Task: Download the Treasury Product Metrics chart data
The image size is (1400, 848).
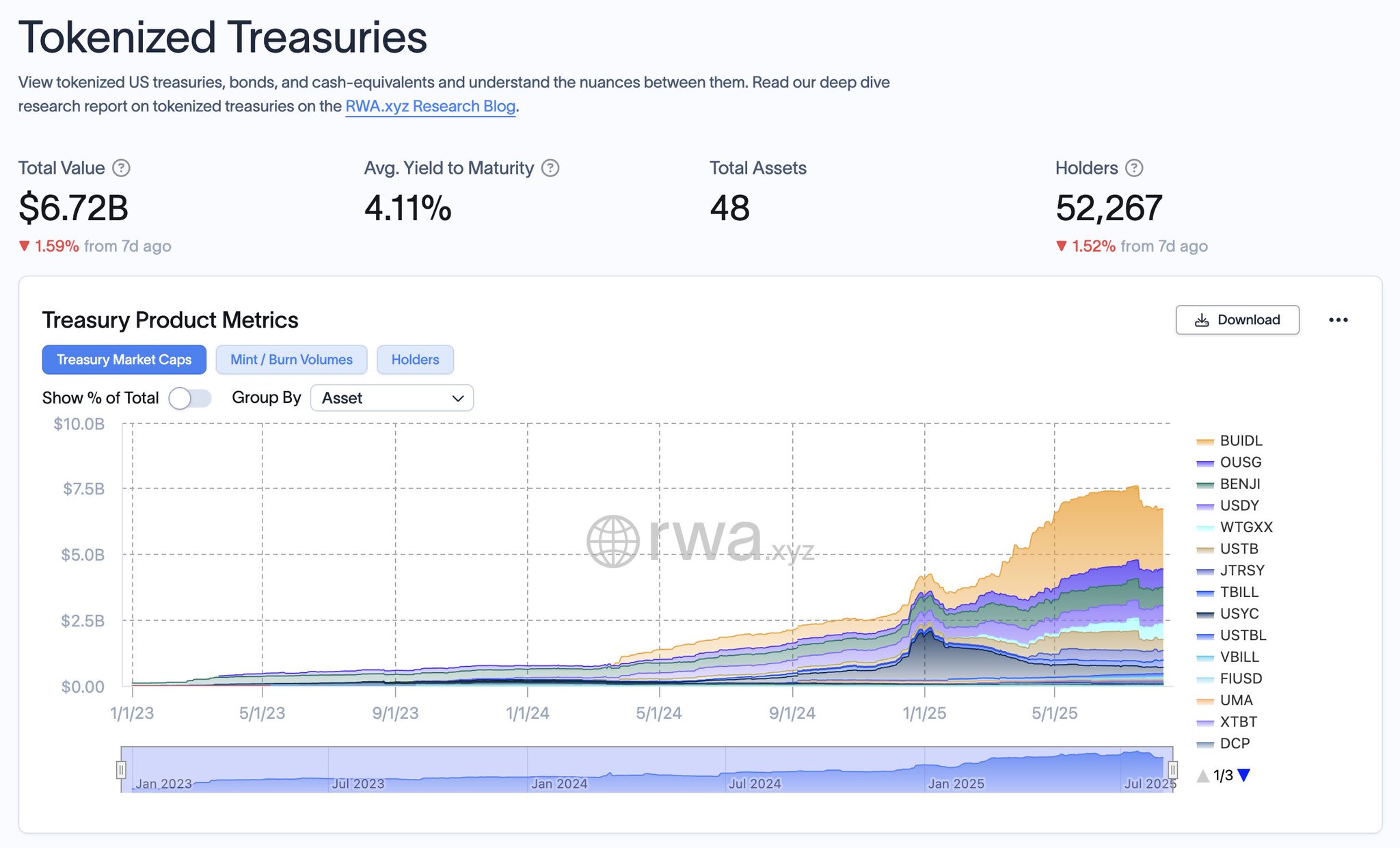Action: point(1237,320)
